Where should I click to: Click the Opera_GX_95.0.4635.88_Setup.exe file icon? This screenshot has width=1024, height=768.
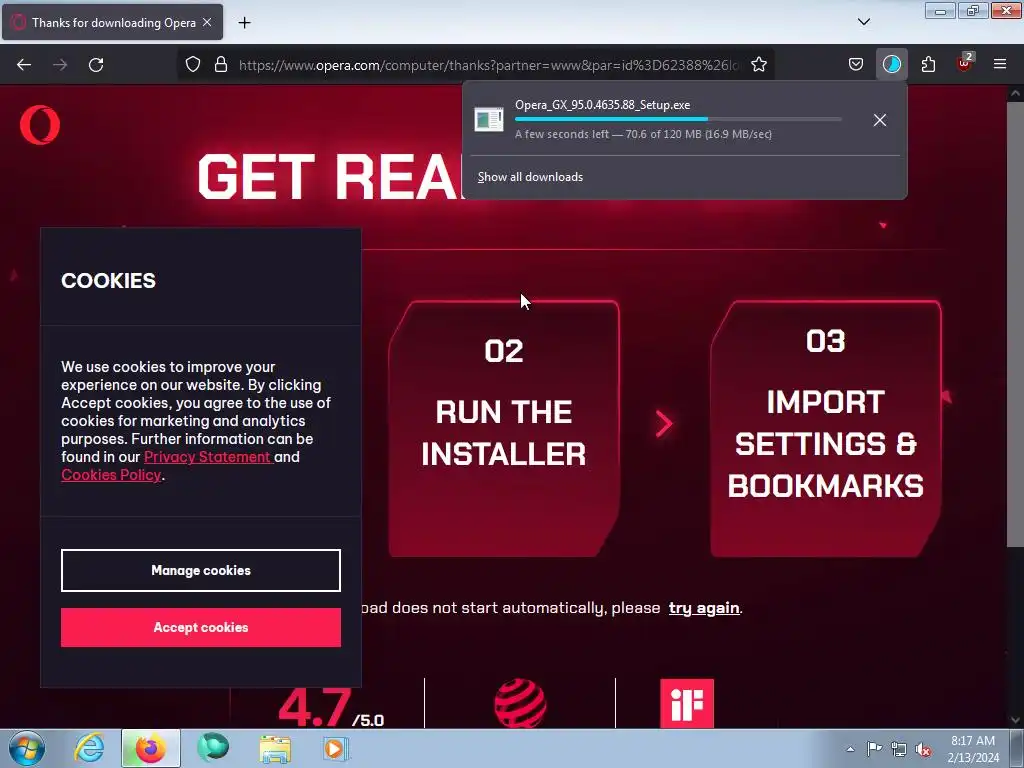pos(488,120)
